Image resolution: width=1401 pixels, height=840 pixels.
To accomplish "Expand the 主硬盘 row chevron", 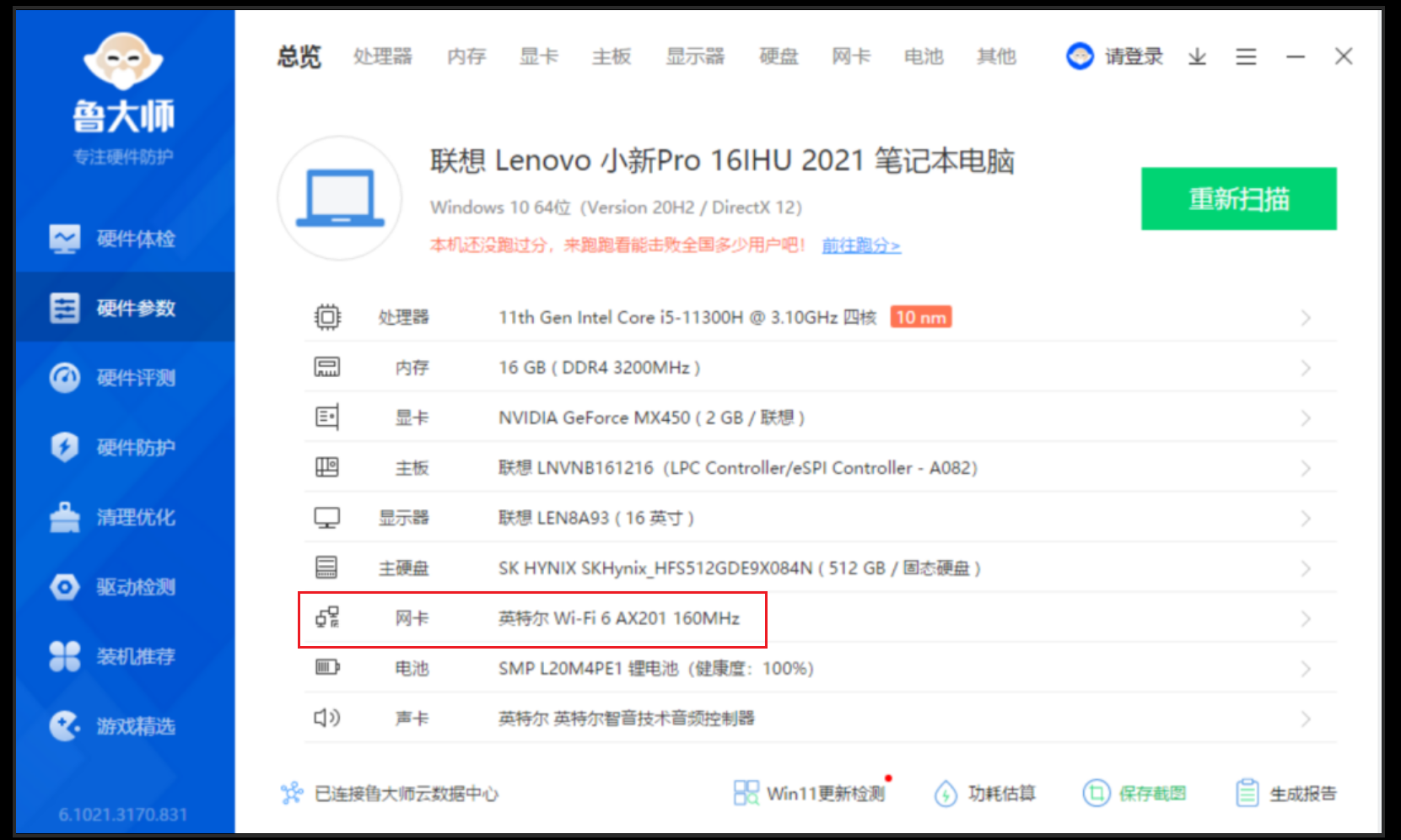I will tap(1306, 568).
